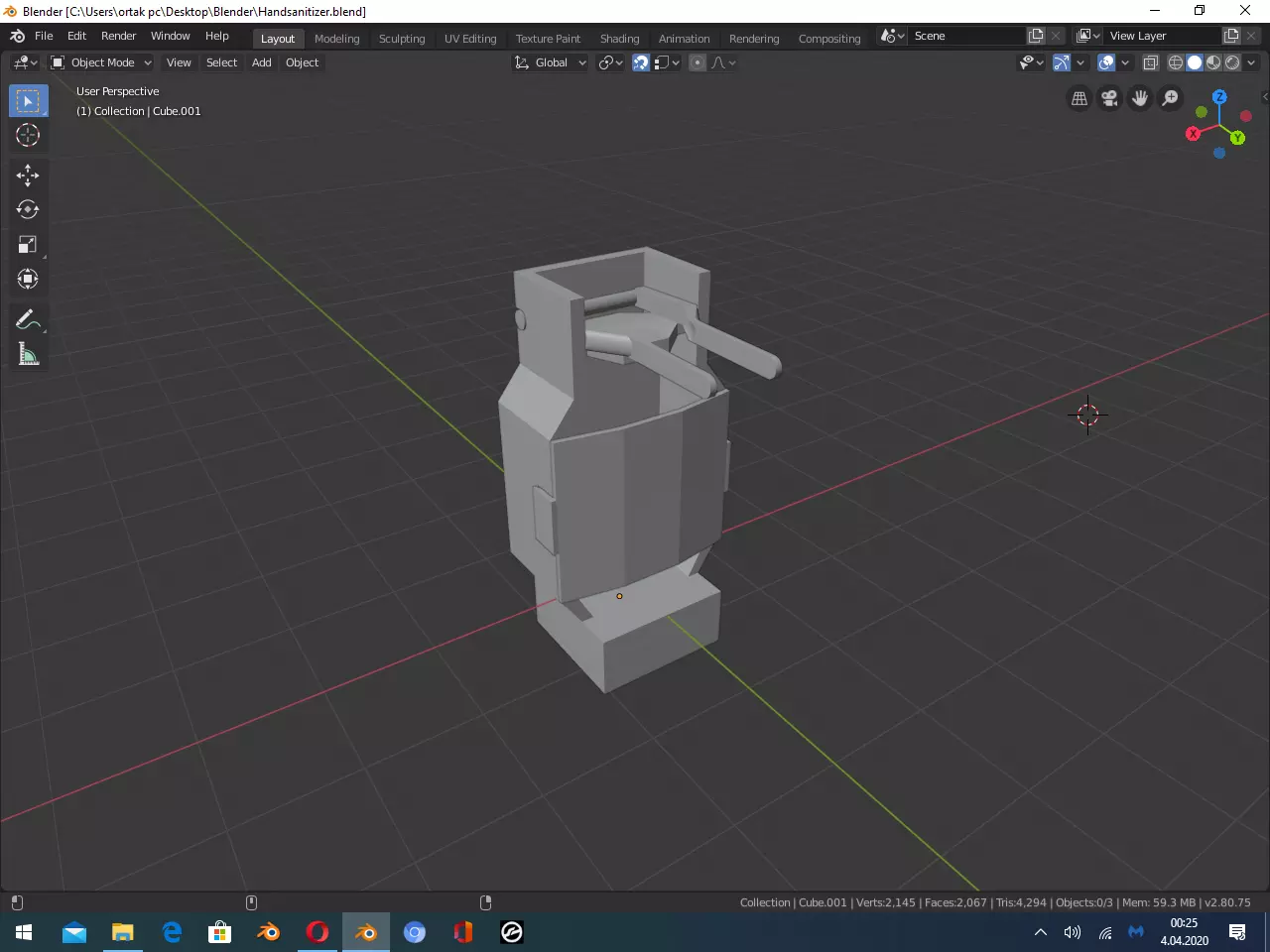Open the viewport View menu
The width and height of the screenshot is (1270, 952).
point(179,62)
